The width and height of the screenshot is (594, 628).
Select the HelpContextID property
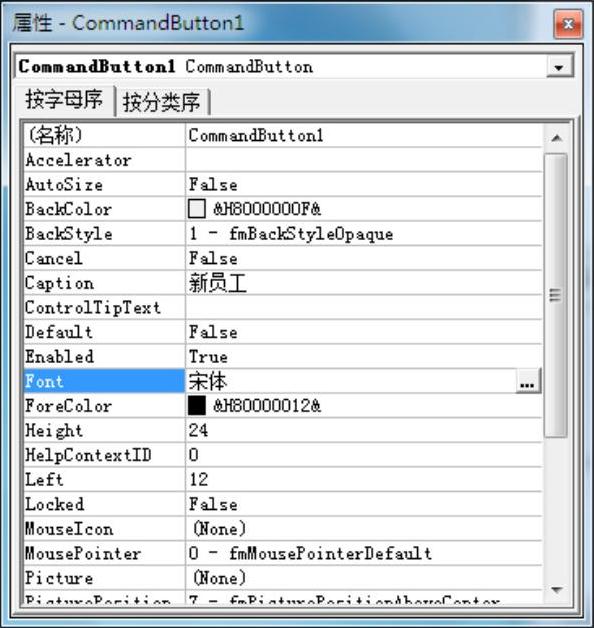coord(104,455)
